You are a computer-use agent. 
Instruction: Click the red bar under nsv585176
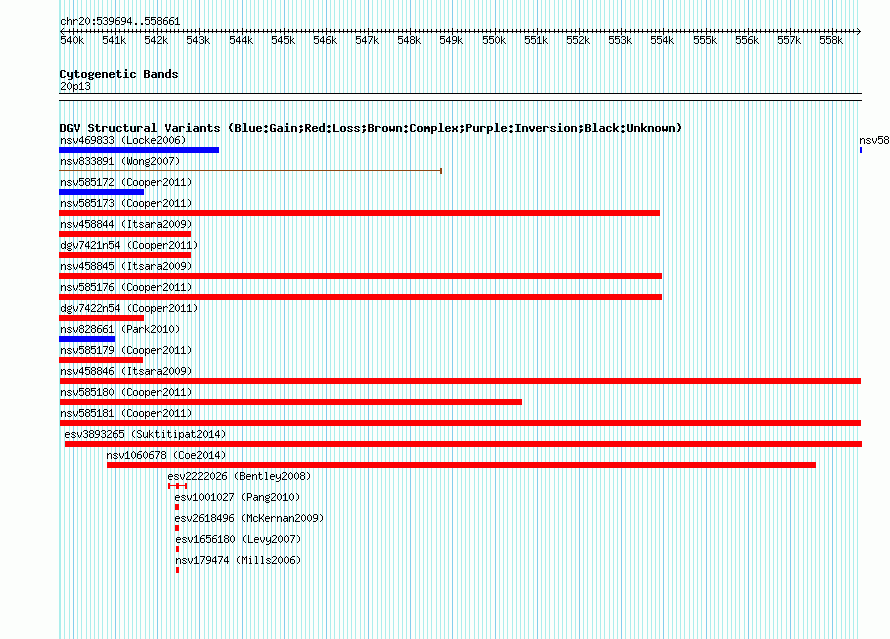point(360,297)
